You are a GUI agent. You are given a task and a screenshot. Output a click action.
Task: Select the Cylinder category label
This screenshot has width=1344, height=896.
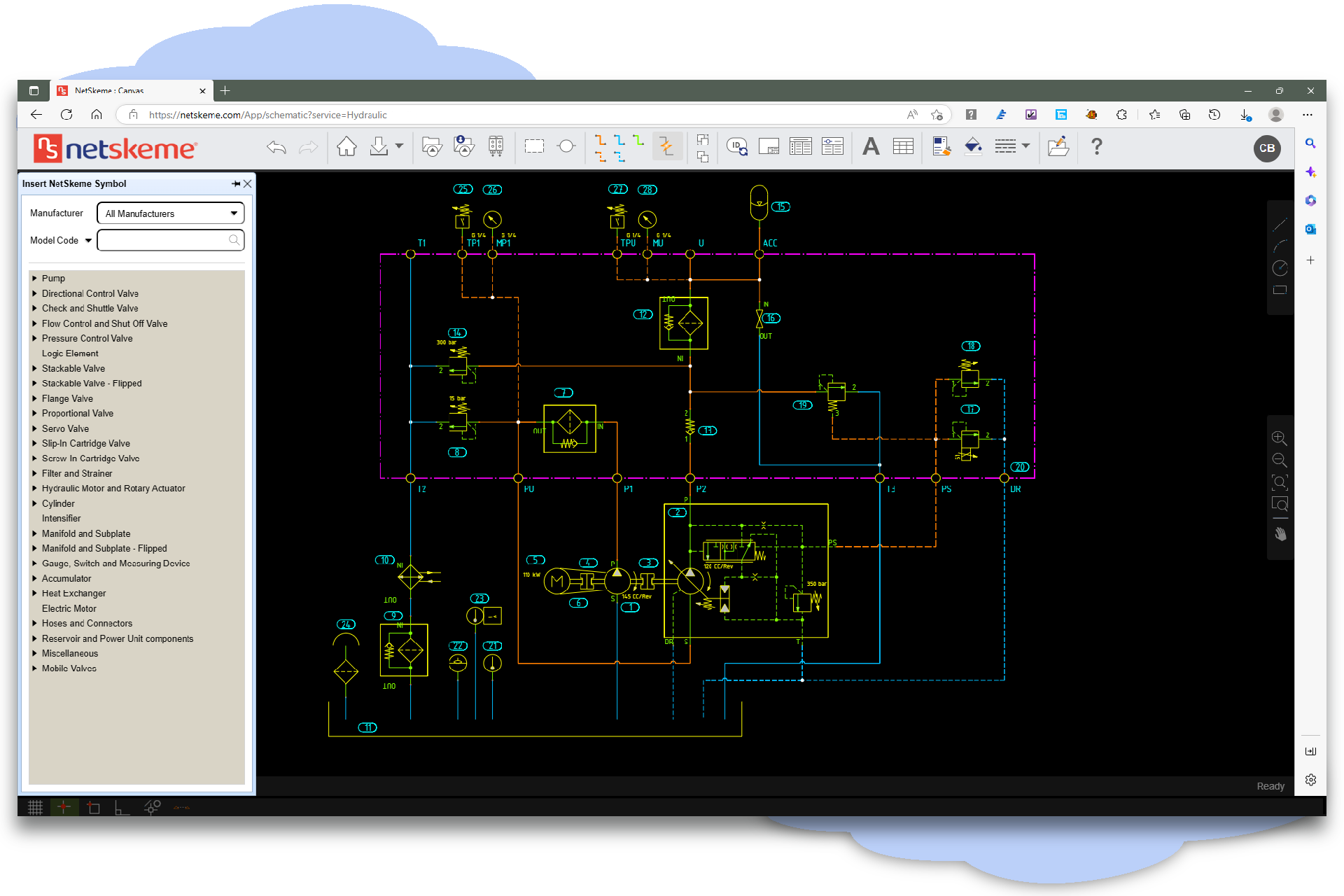tap(58, 503)
